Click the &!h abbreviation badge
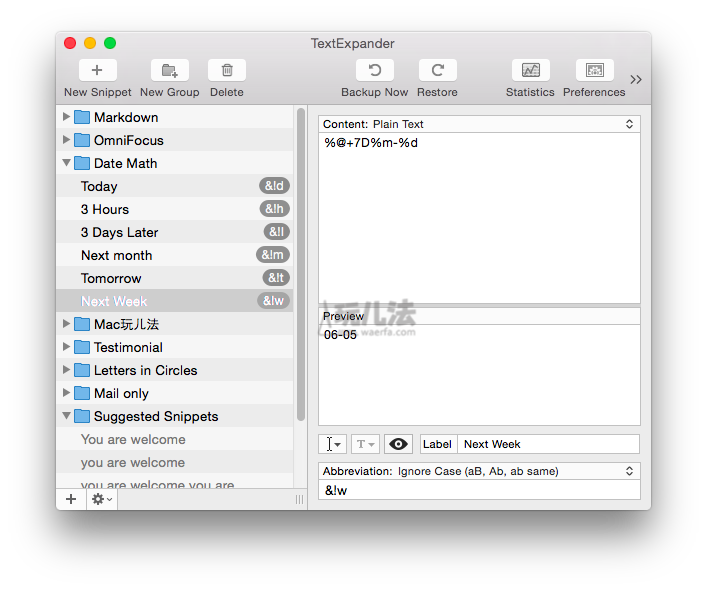707x590 pixels. pos(274,209)
